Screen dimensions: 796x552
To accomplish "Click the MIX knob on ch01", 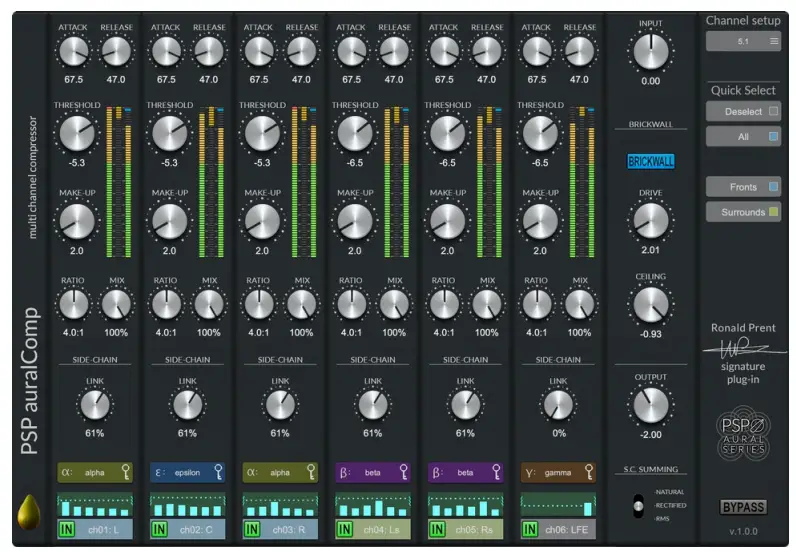I will [116, 305].
